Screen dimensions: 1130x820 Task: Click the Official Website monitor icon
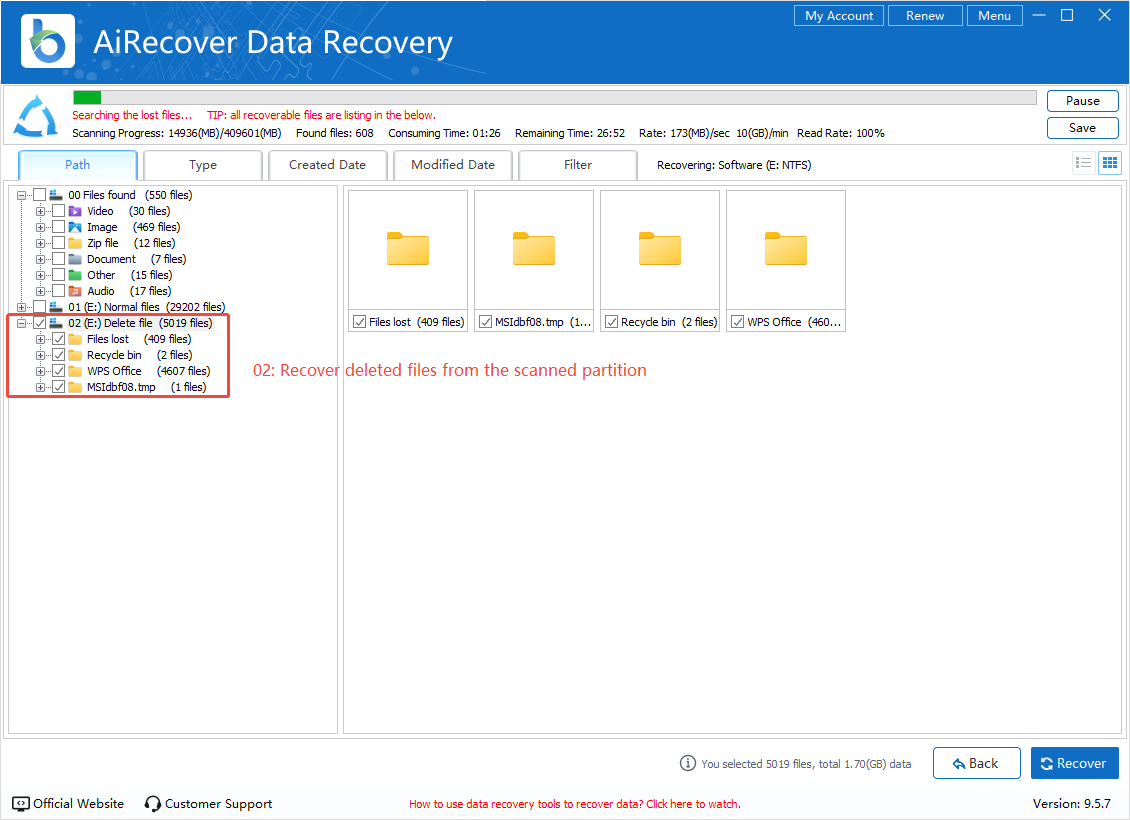(21, 803)
